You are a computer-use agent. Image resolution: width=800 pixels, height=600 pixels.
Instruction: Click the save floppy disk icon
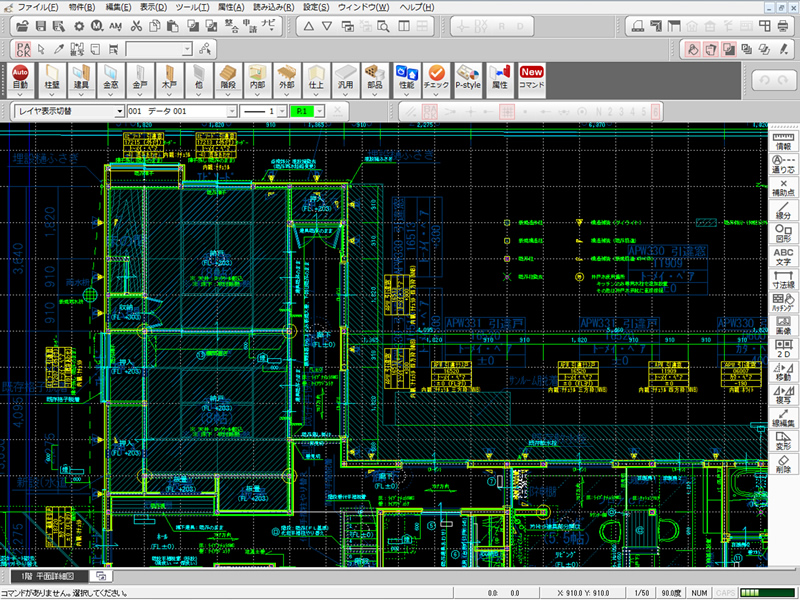41,26
